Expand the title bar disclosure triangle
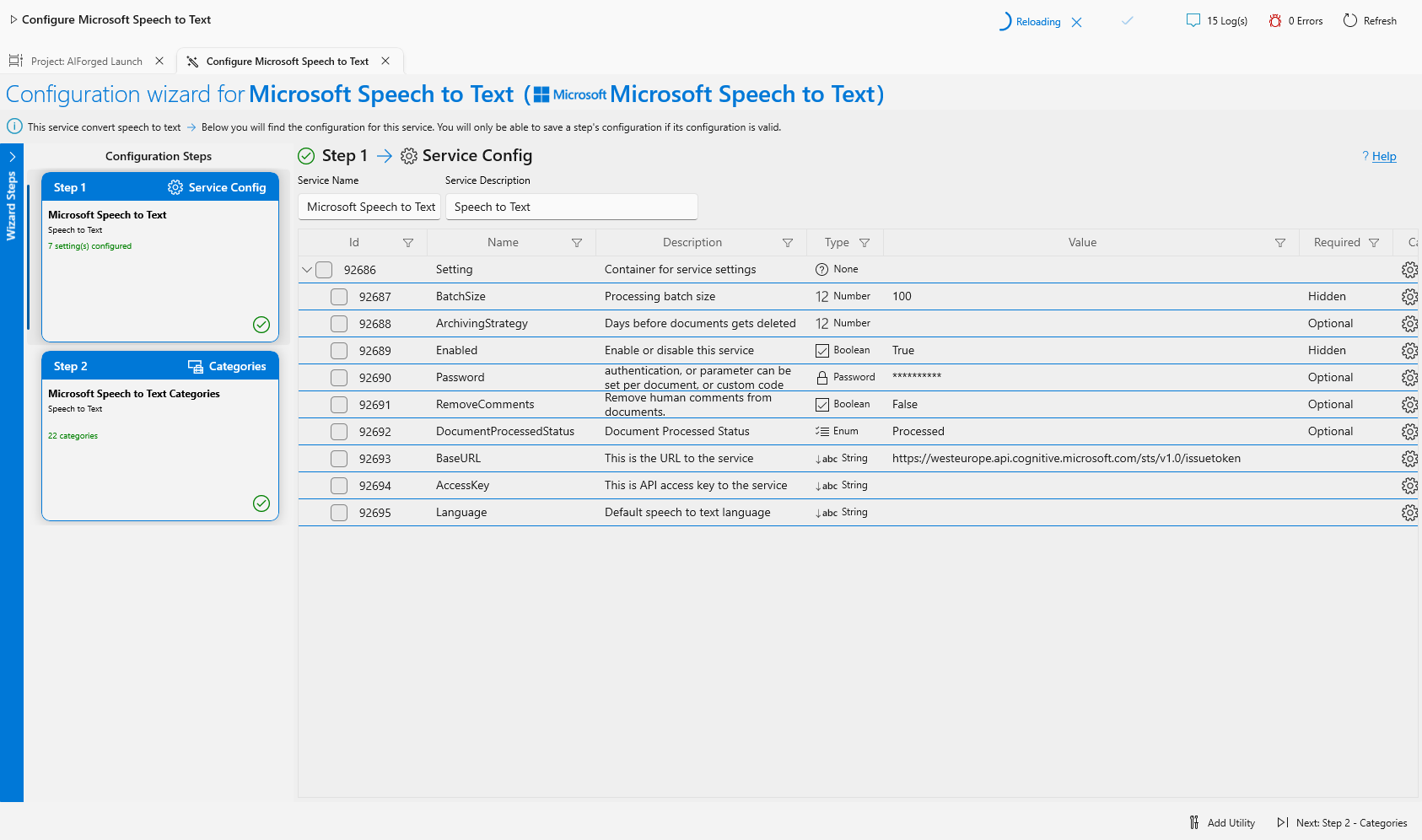Image resolution: width=1422 pixels, height=840 pixels. click(13, 19)
